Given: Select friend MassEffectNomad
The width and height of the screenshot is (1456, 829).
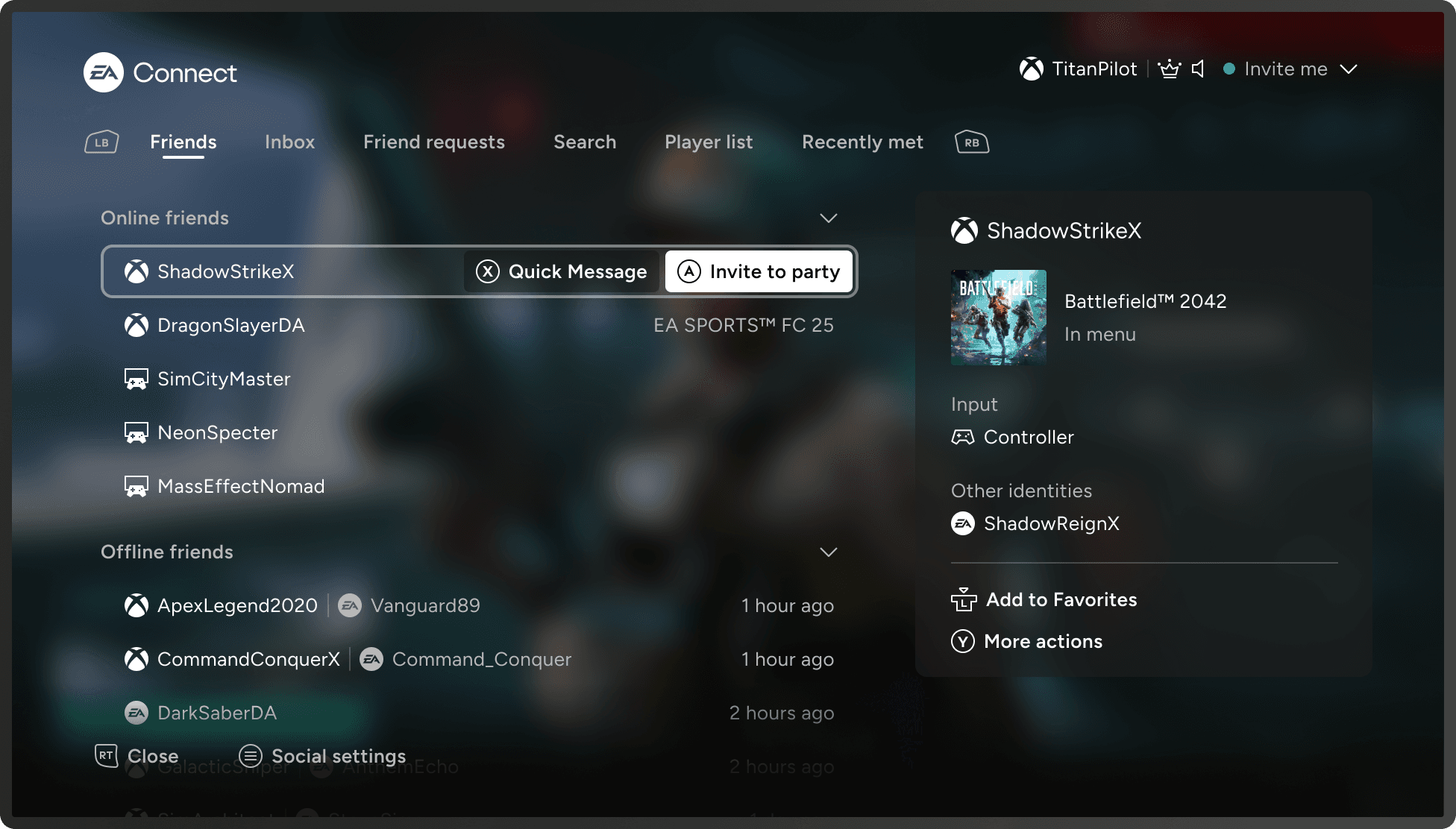Looking at the screenshot, I should (x=479, y=486).
